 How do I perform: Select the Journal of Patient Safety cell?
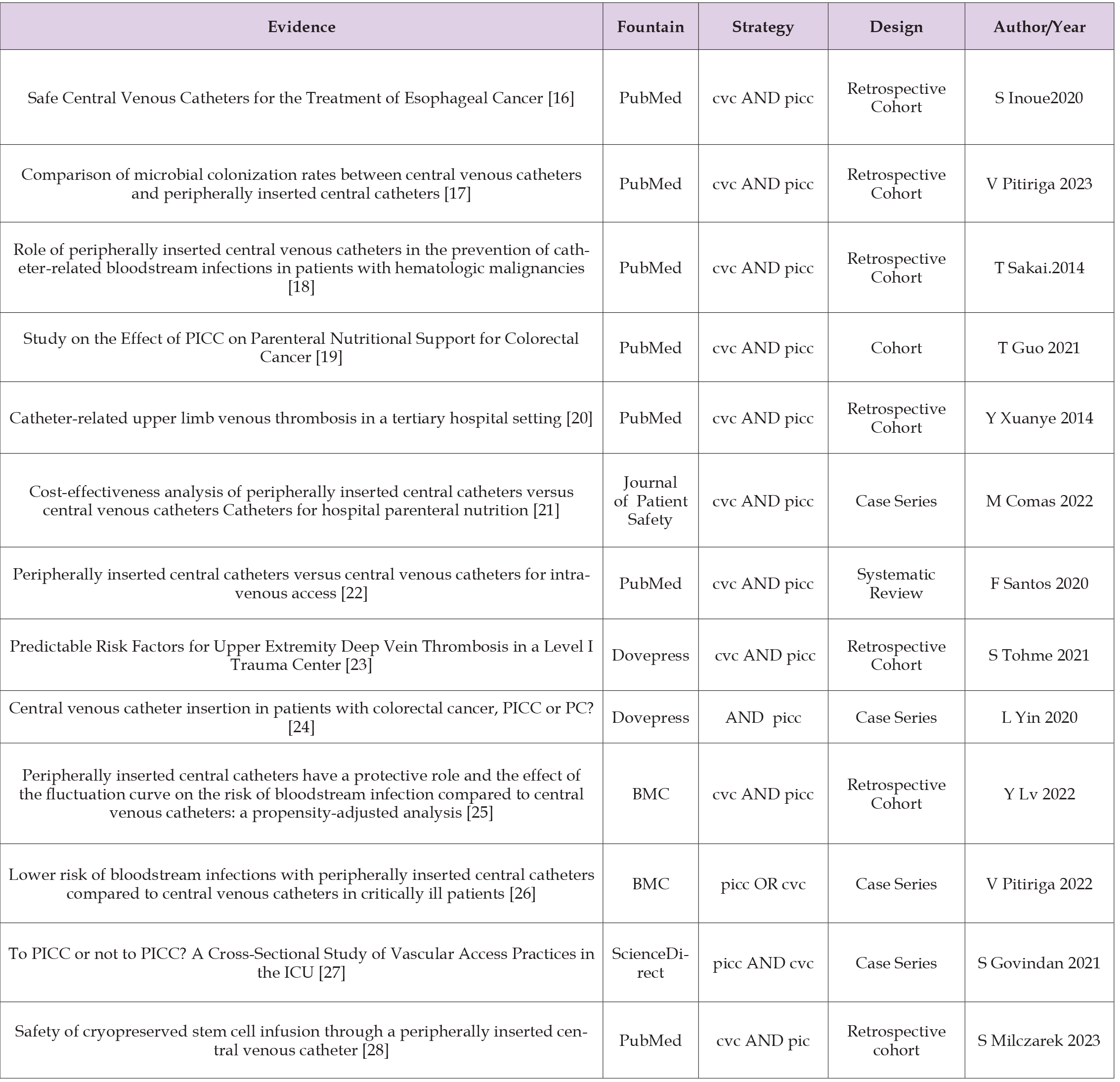pyautogui.click(x=650, y=501)
